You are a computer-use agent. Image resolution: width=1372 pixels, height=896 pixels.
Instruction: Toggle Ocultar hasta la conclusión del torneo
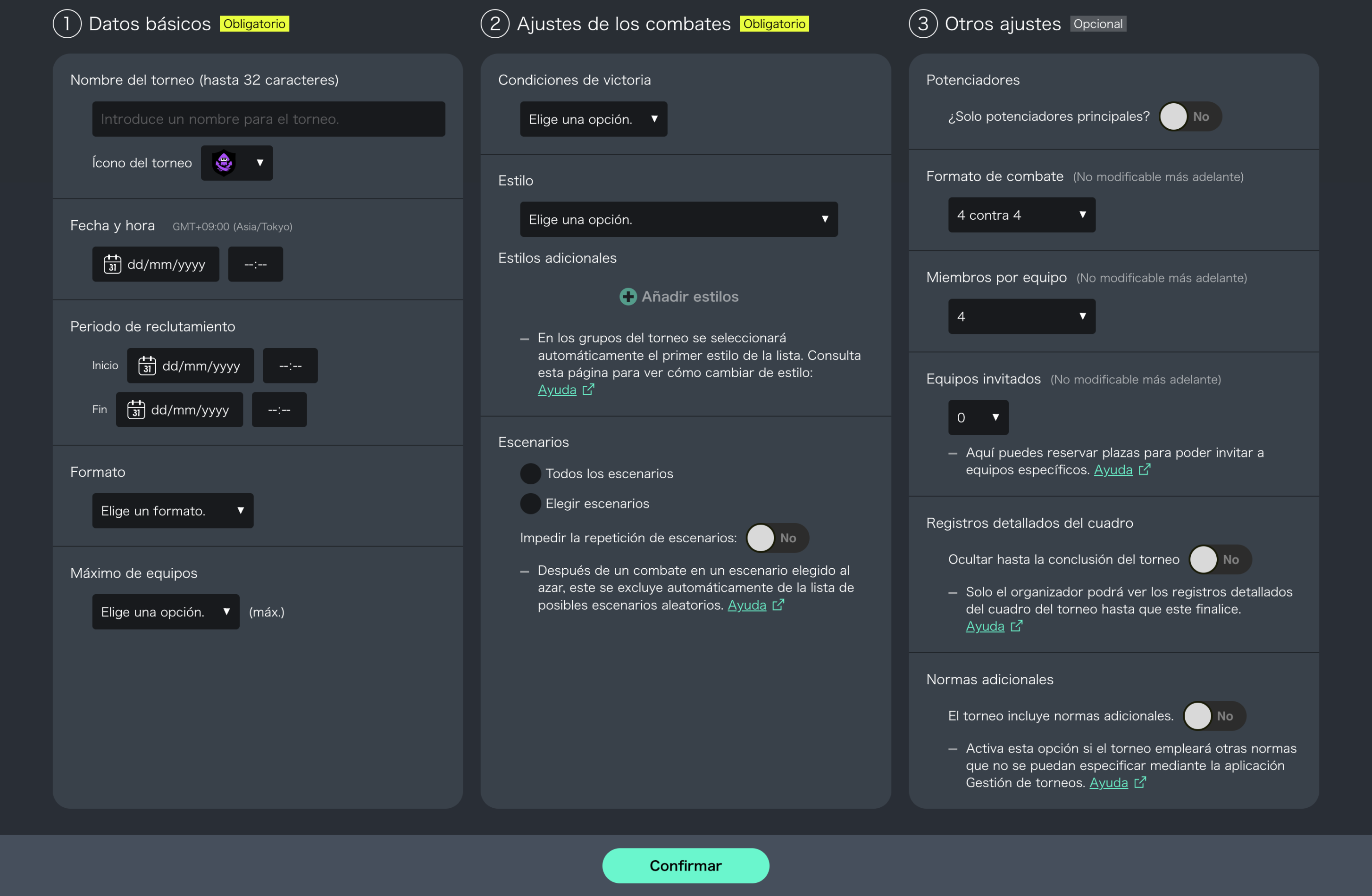pyautogui.click(x=1220, y=559)
